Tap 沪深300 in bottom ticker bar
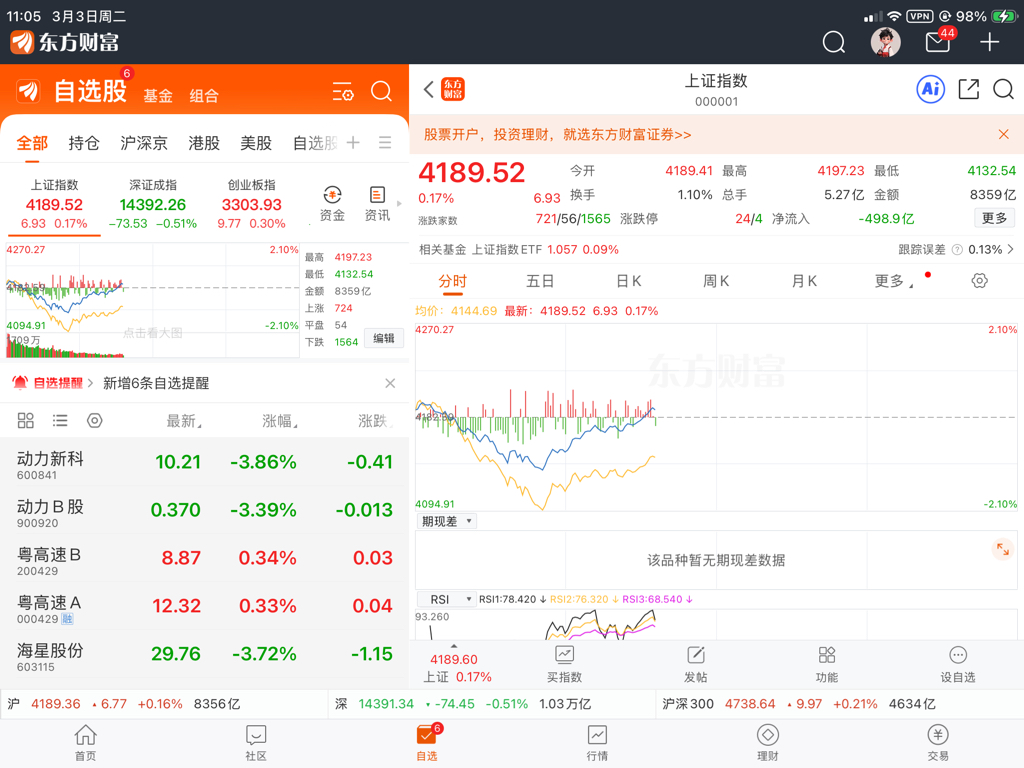 pos(799,704)
